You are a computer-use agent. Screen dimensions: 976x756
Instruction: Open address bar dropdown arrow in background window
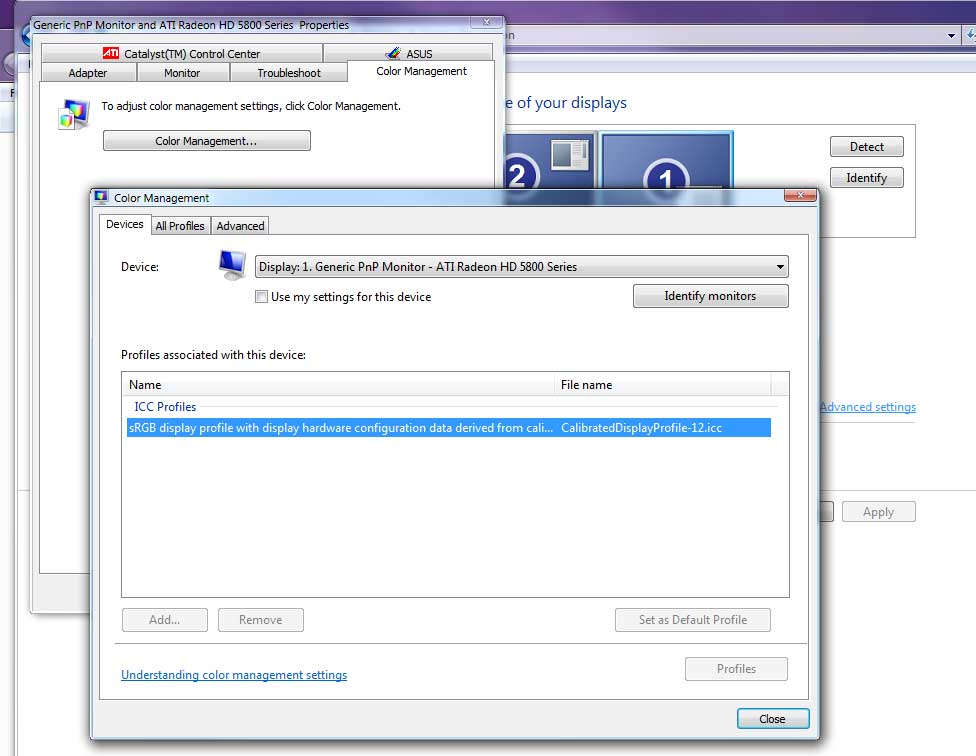coord(951,35)
